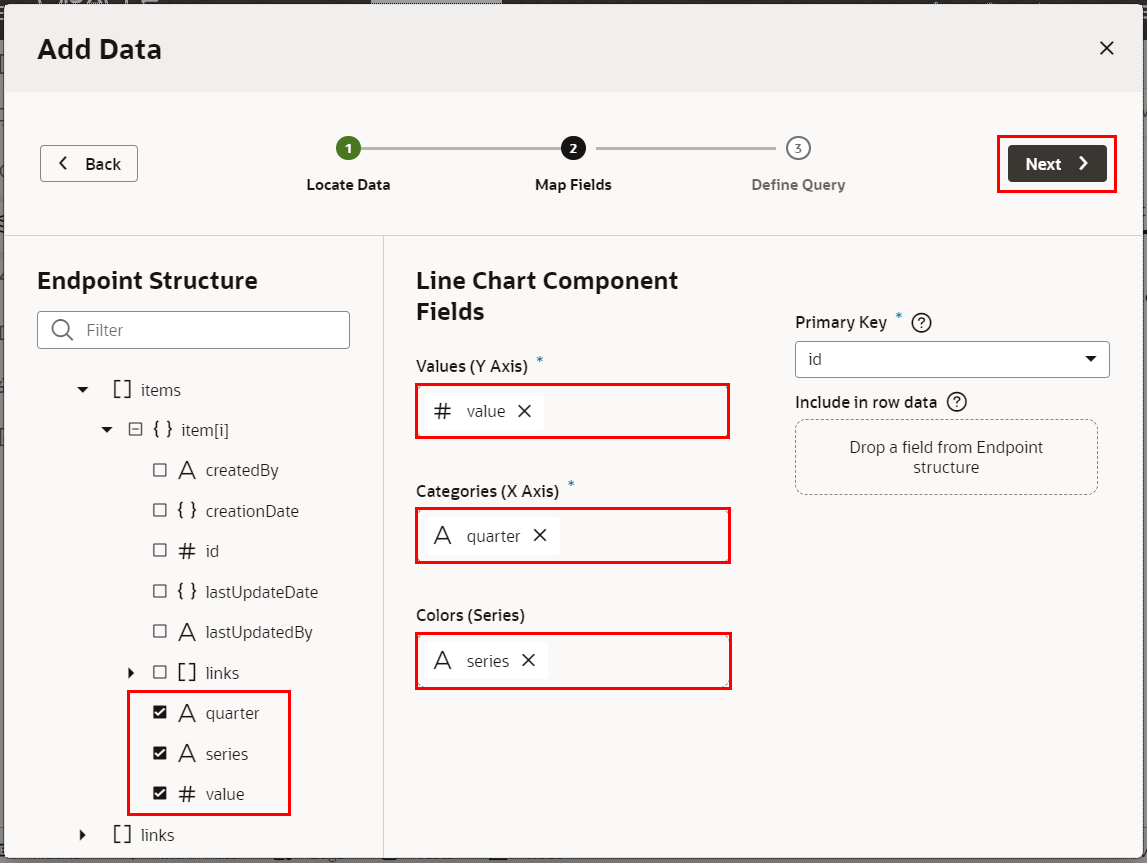
Task: Click Primary Key help question mark icon
Action: [x=922, y=323]
